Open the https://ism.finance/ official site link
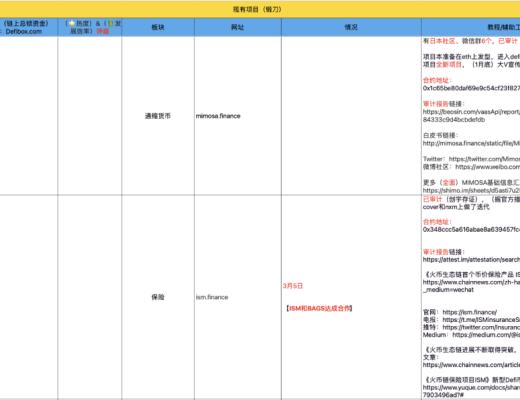This screenshot has height=400, width=520. [470, 312]
